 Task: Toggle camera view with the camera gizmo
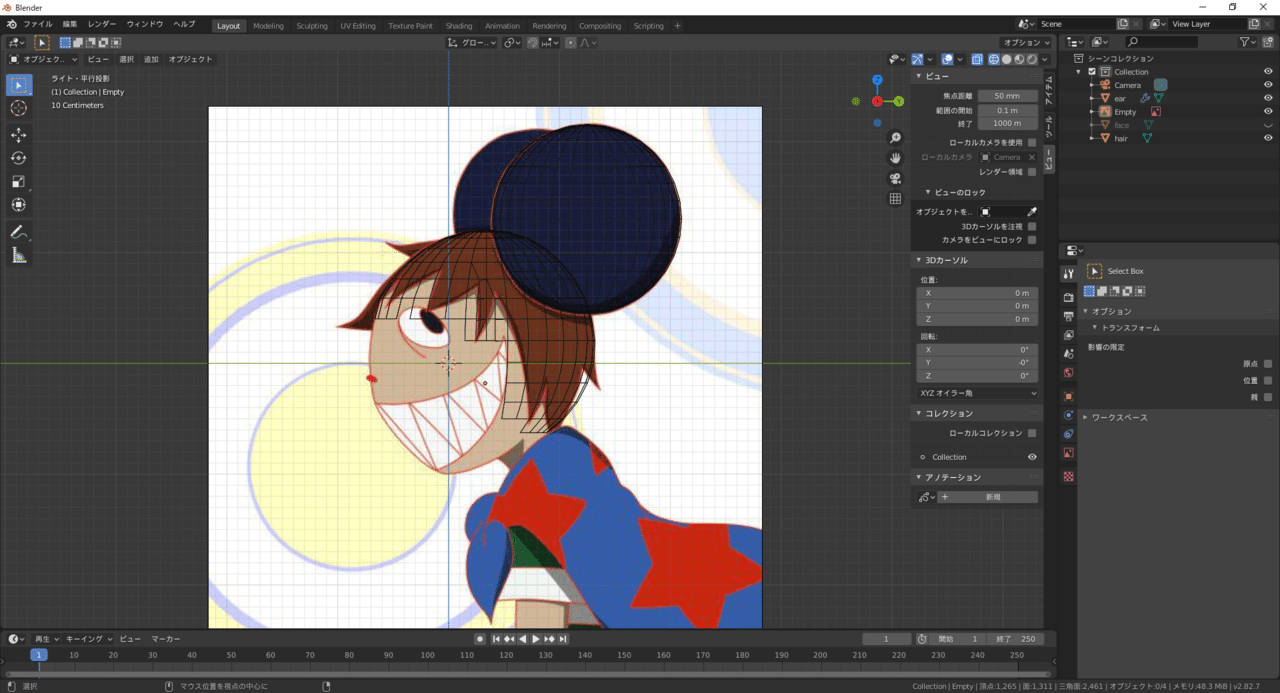[x=895, y=178]
